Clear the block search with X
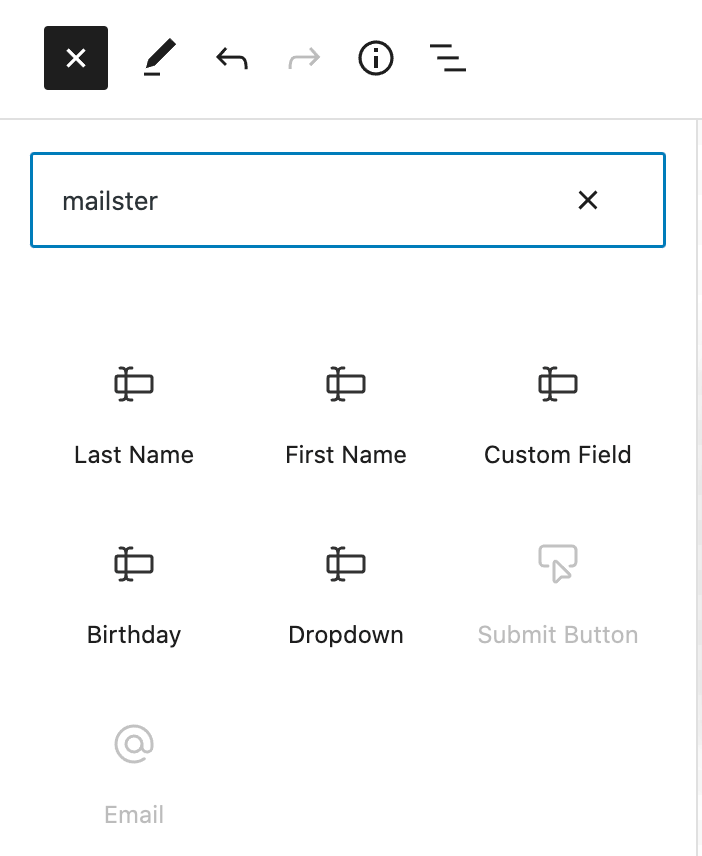The height and width of the screenshot is (856, 702). point(588,201)
